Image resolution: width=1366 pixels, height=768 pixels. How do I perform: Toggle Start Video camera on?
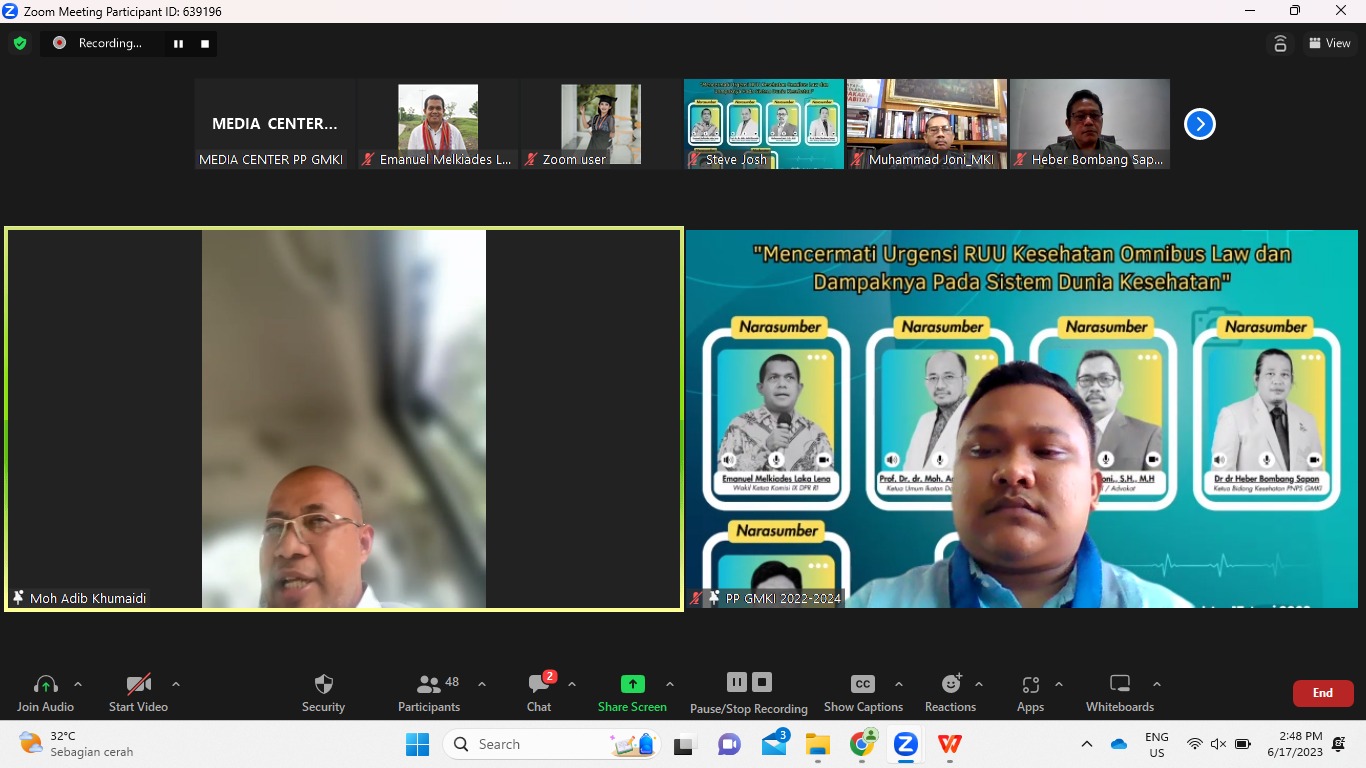pos(138,693)
